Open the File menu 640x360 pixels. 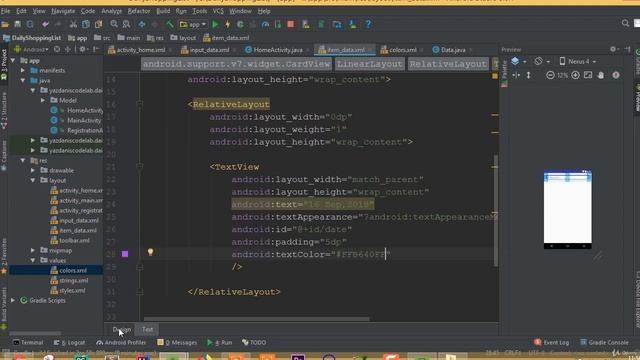click(5, 11)
